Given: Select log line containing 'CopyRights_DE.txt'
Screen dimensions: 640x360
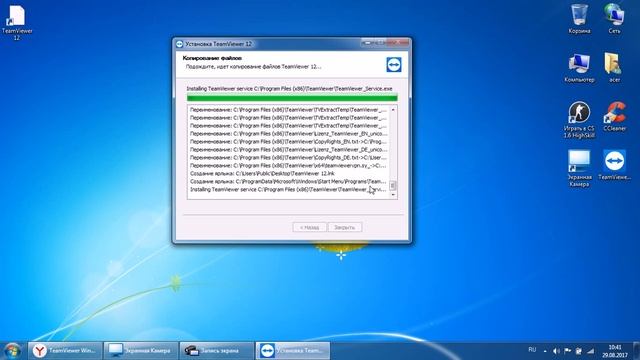Looking at the screenshot, I should (x=288, y=158).
